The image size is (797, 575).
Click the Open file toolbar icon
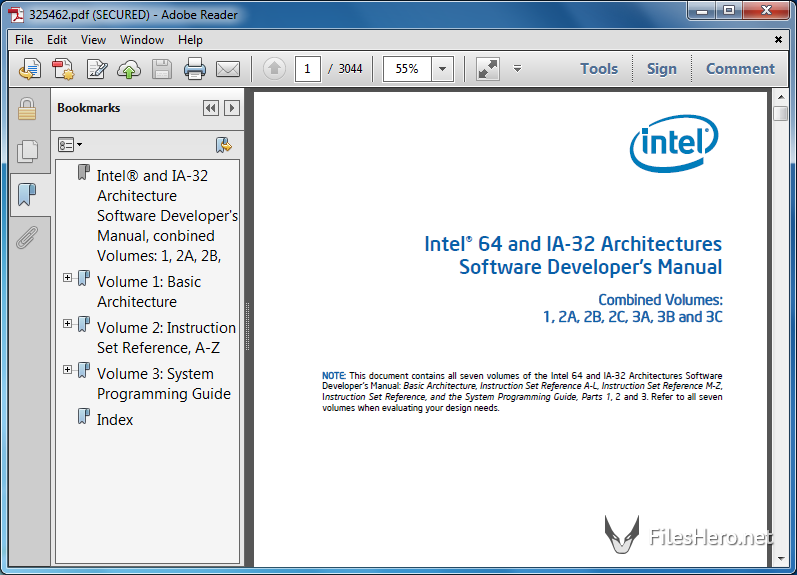31,69
